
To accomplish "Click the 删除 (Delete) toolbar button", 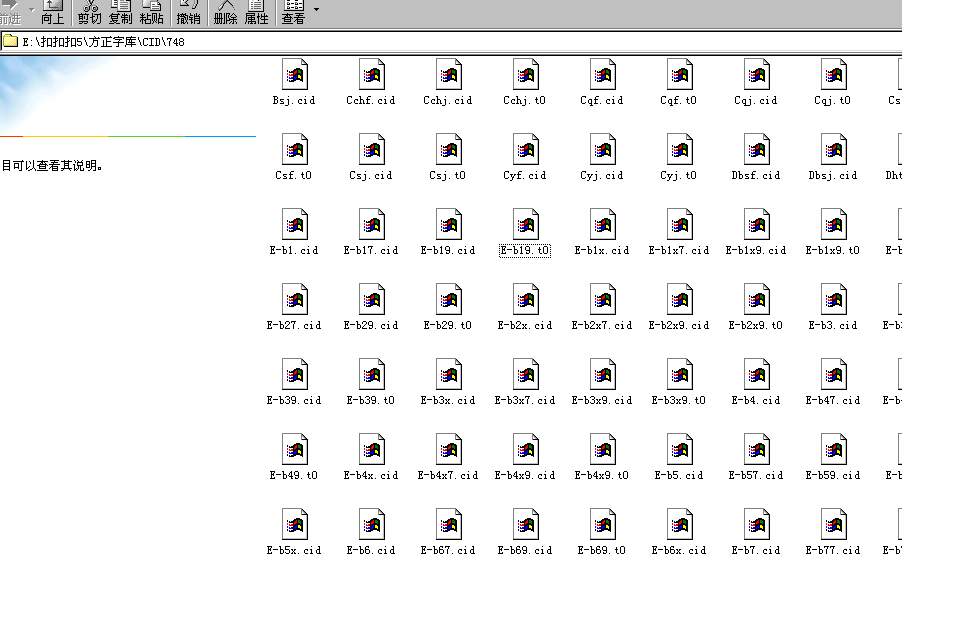I will click(x=225, y=12).
